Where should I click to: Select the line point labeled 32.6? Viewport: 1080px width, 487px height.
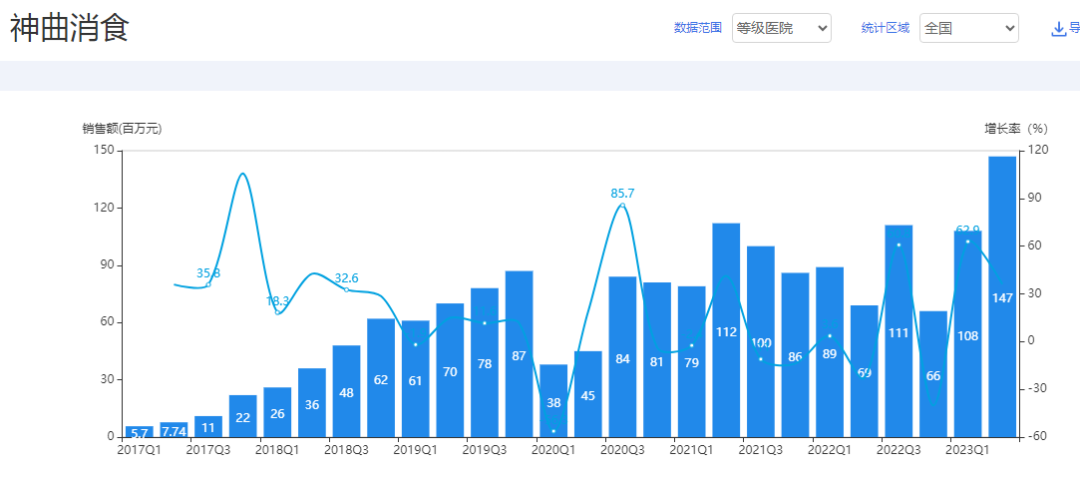[346, 289]
